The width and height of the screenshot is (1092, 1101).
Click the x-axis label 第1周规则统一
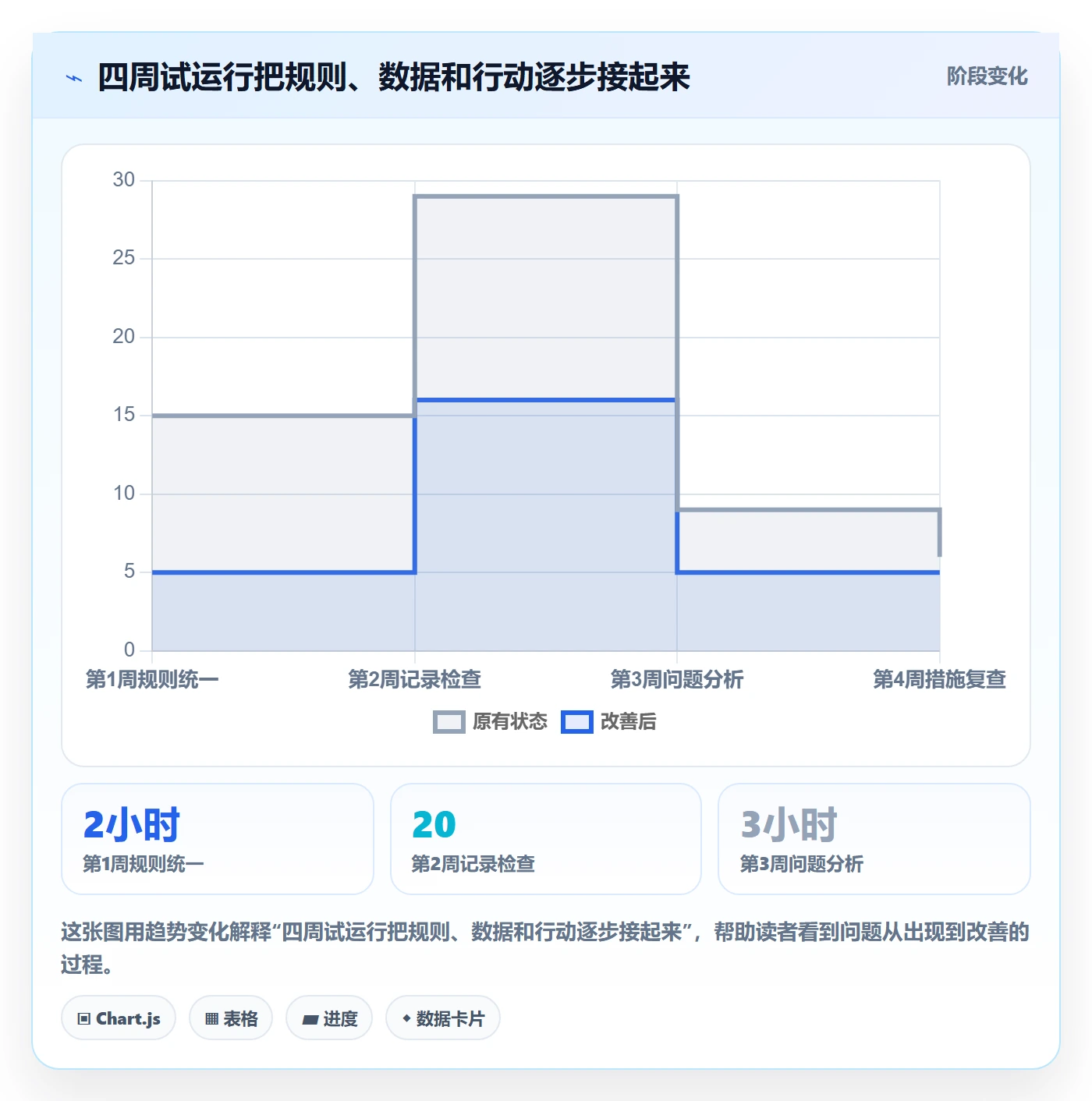152,679
